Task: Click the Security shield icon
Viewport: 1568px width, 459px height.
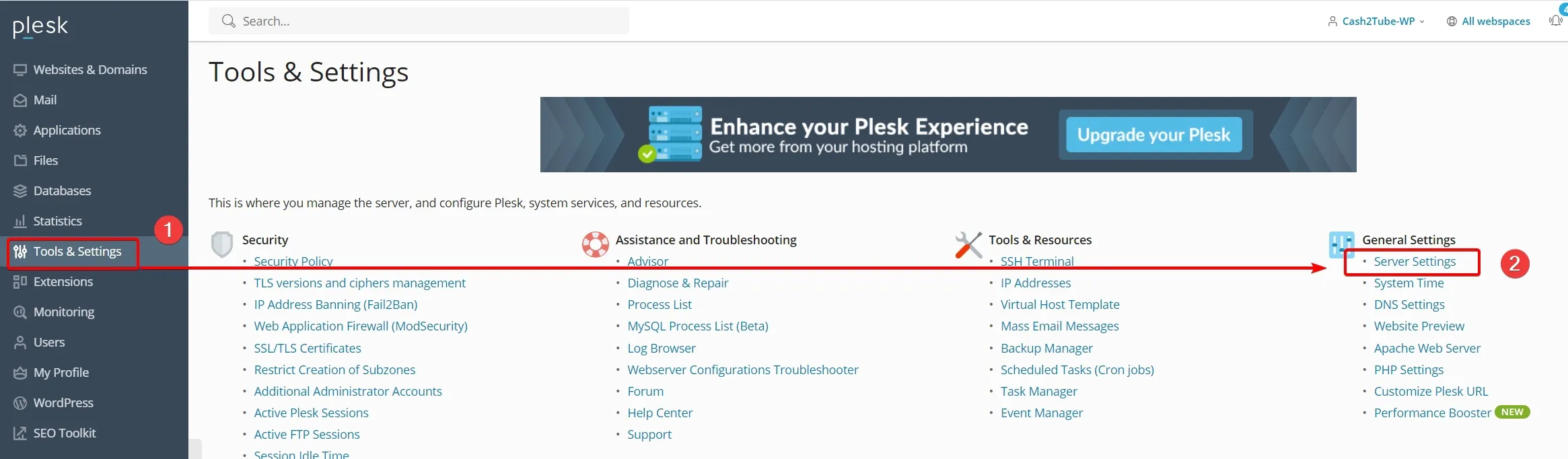Action: coord(222,245)
